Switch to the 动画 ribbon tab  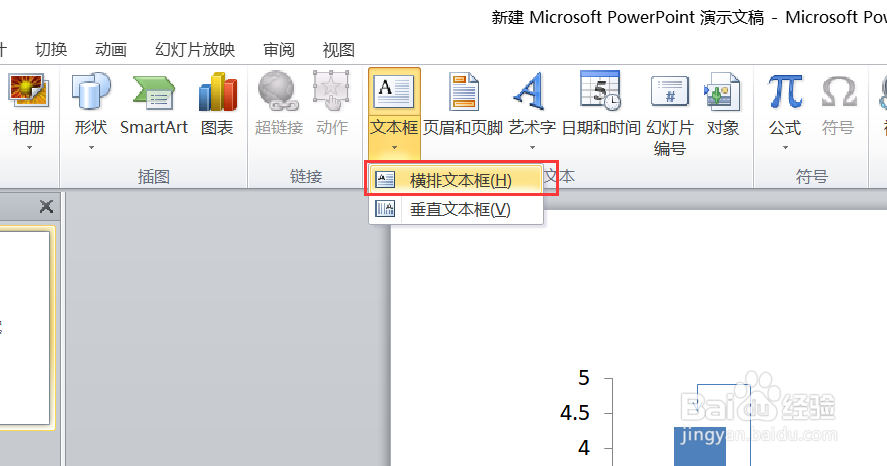pyautogui.click(x=111, y=50)
